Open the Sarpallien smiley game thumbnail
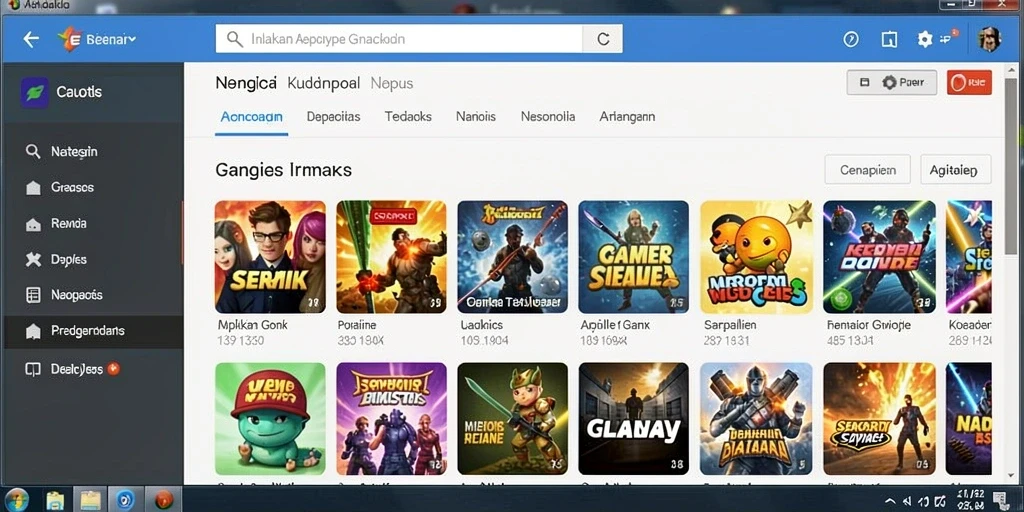 point(757,257)
